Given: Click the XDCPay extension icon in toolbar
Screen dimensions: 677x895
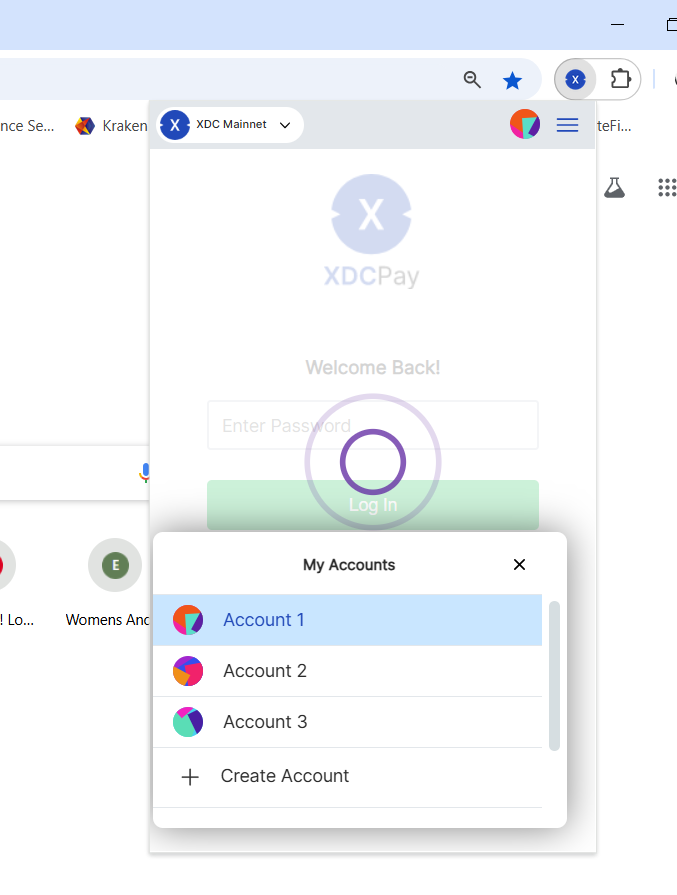Looking at the screenshot, I should coord(575,79).
